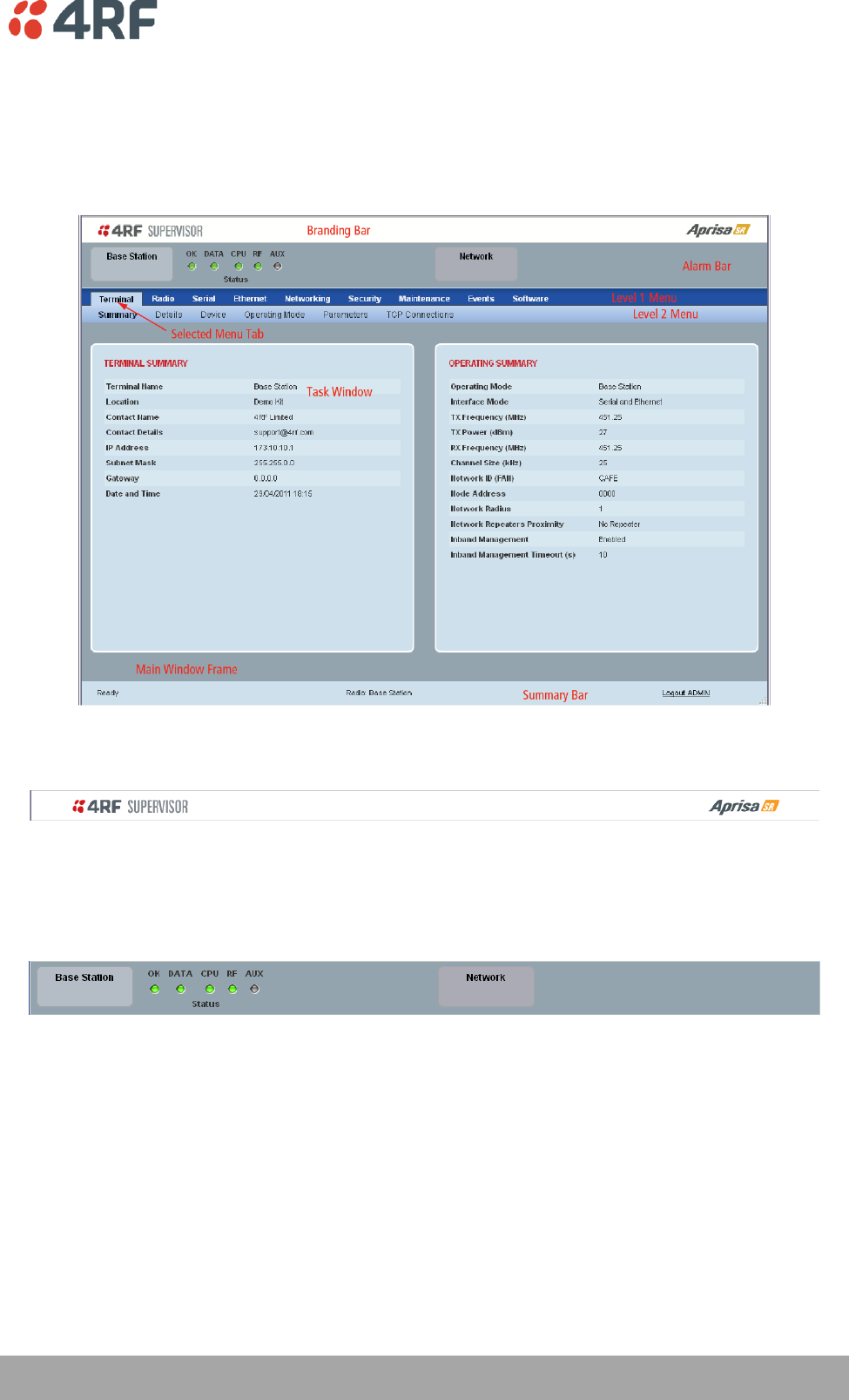Viewport: 849px width, 1400px height.
Task: Click the AUX LED in the separate alarm bar image
Action: click(254, 989)
